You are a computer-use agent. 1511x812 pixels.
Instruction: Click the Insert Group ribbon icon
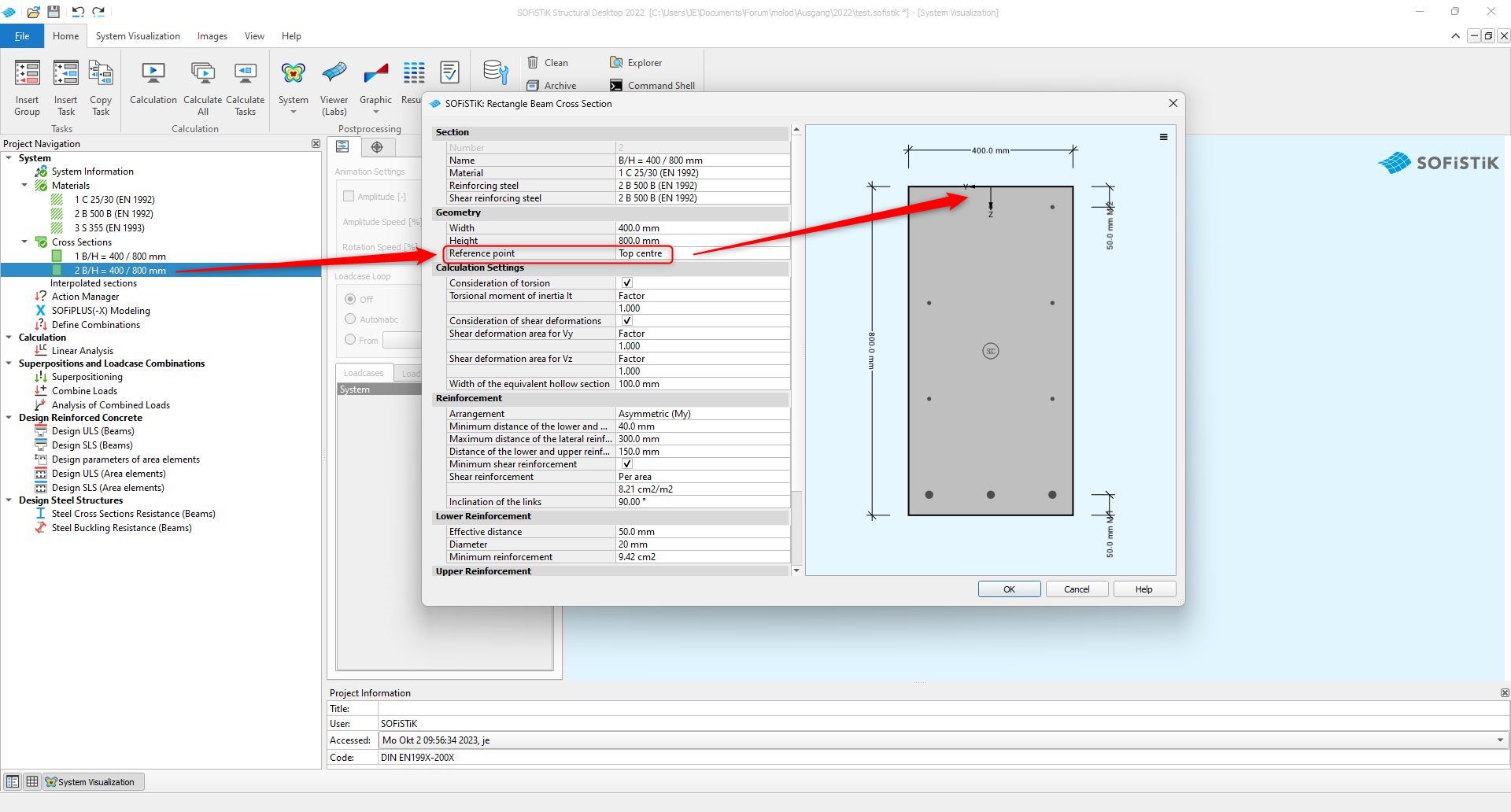[27, 72]
